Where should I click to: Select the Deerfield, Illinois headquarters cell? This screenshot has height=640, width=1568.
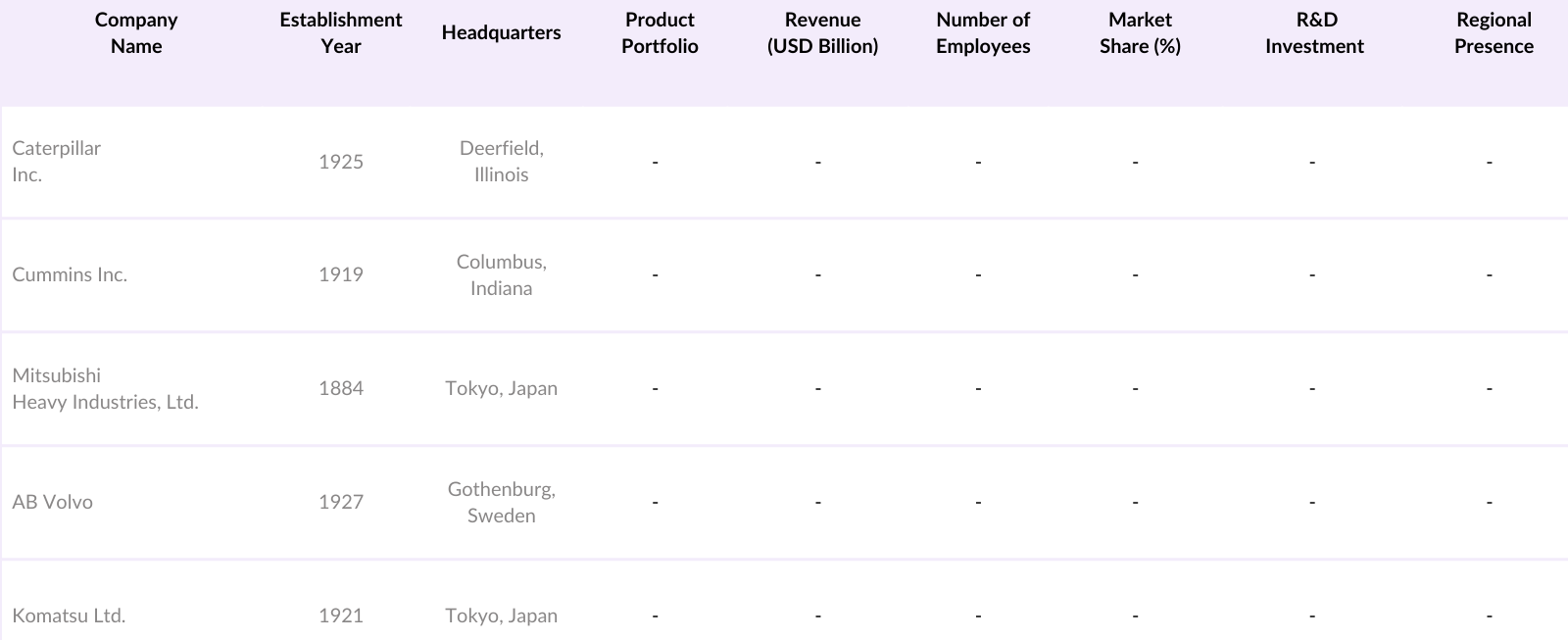click(501, 162)
